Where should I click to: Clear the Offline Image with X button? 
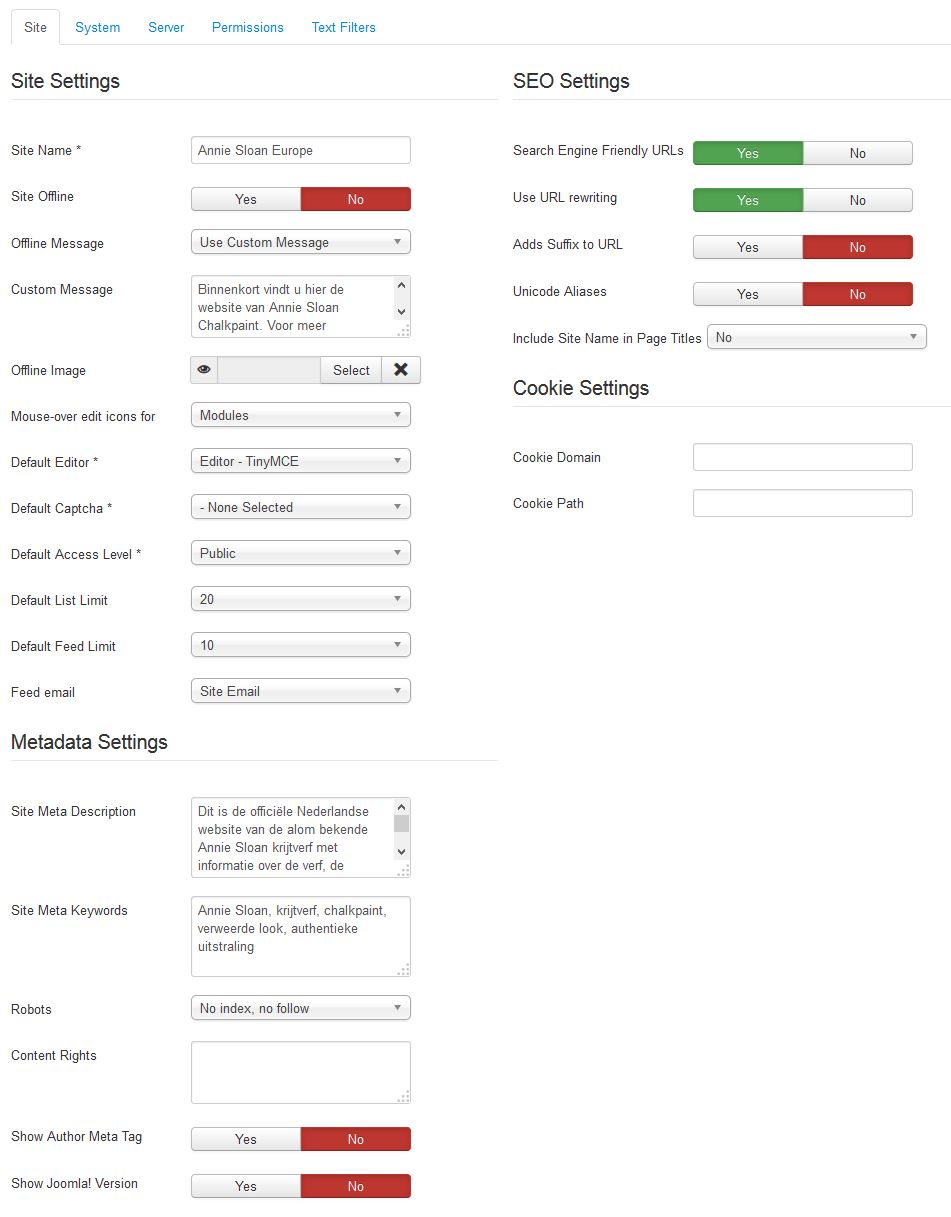pyautogui.click(x=401, y=370)
